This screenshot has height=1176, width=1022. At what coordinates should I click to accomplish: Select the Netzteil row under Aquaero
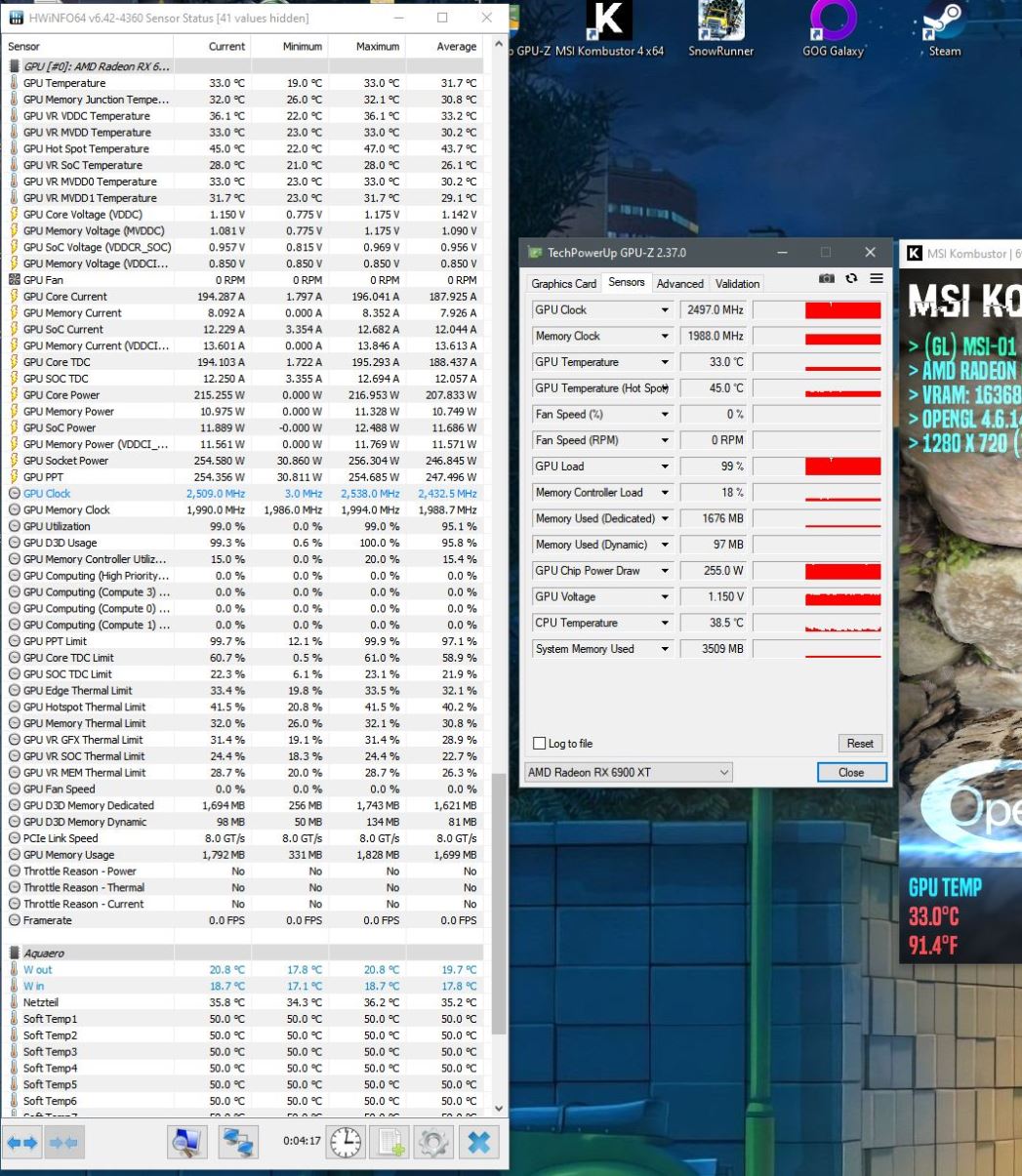244,1002
